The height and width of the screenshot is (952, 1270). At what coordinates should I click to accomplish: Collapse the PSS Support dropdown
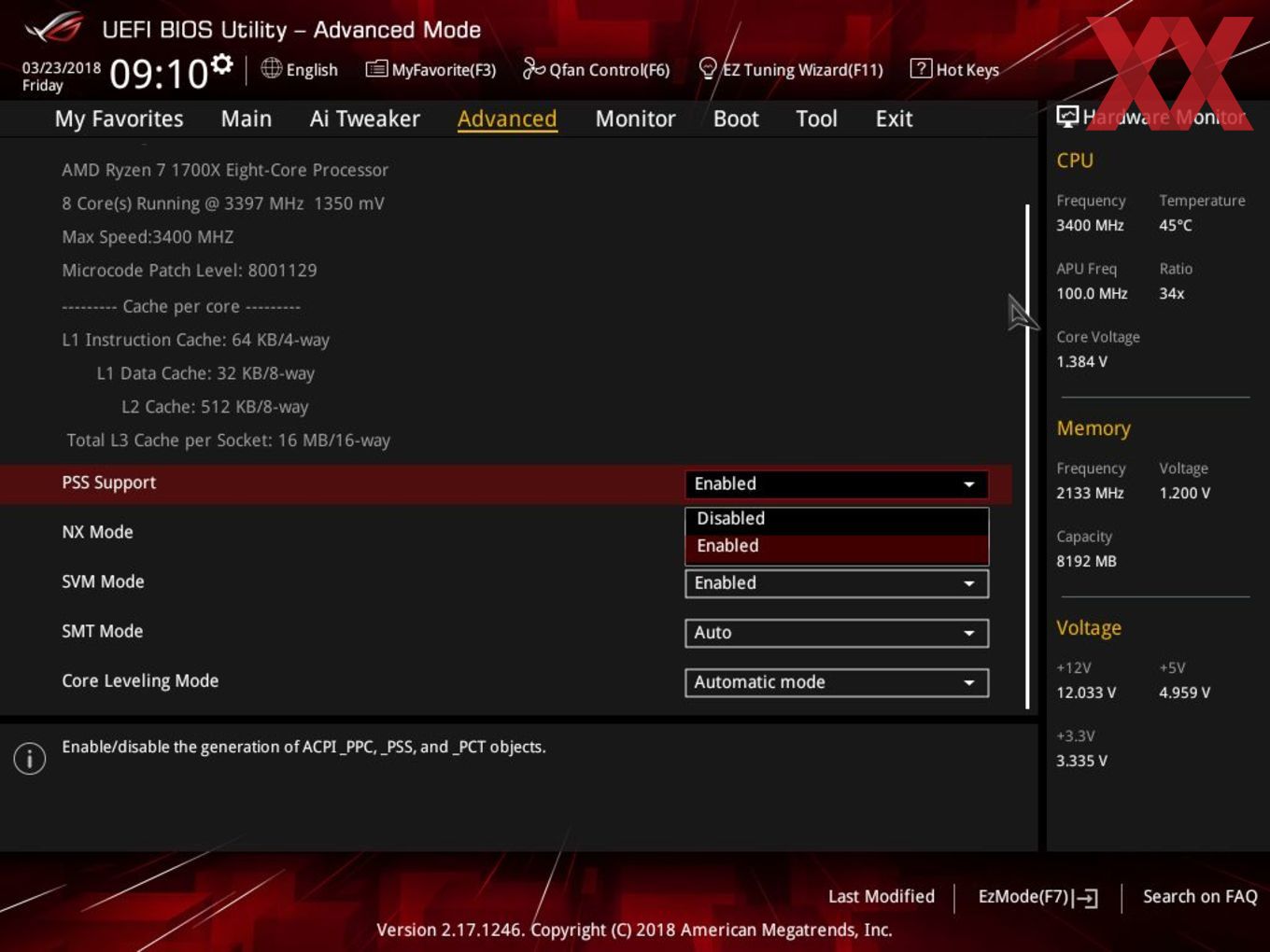(837, 483)
